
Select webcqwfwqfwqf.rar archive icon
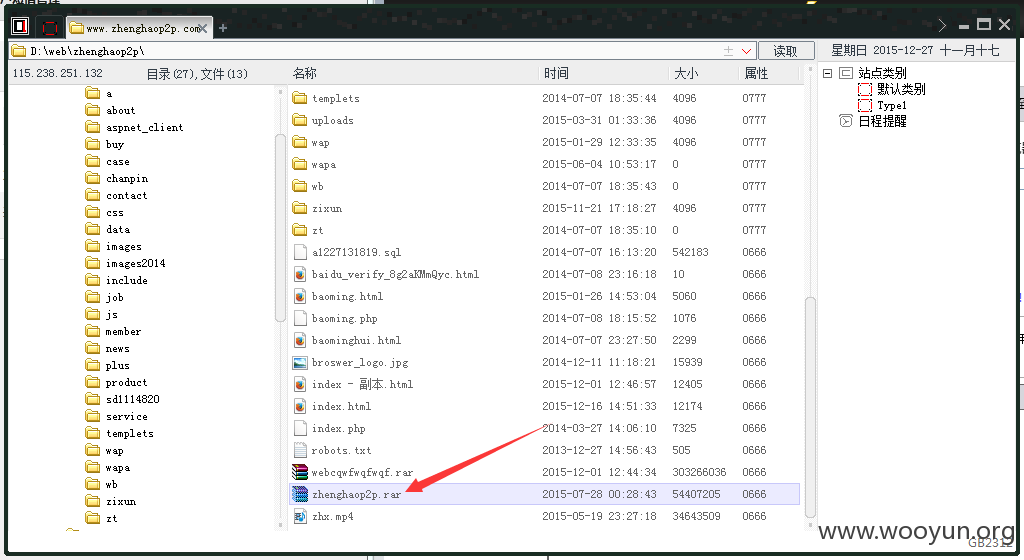[300, 472]
